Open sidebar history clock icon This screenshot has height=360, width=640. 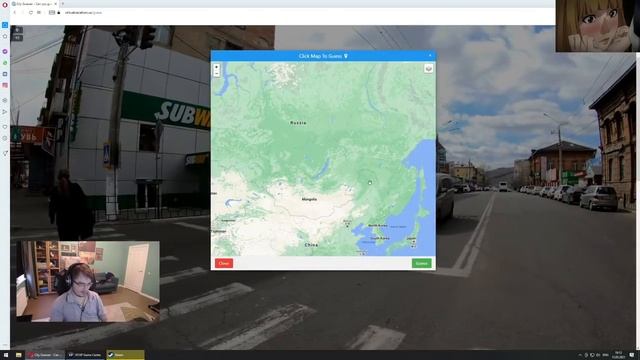tap(5, 138)
